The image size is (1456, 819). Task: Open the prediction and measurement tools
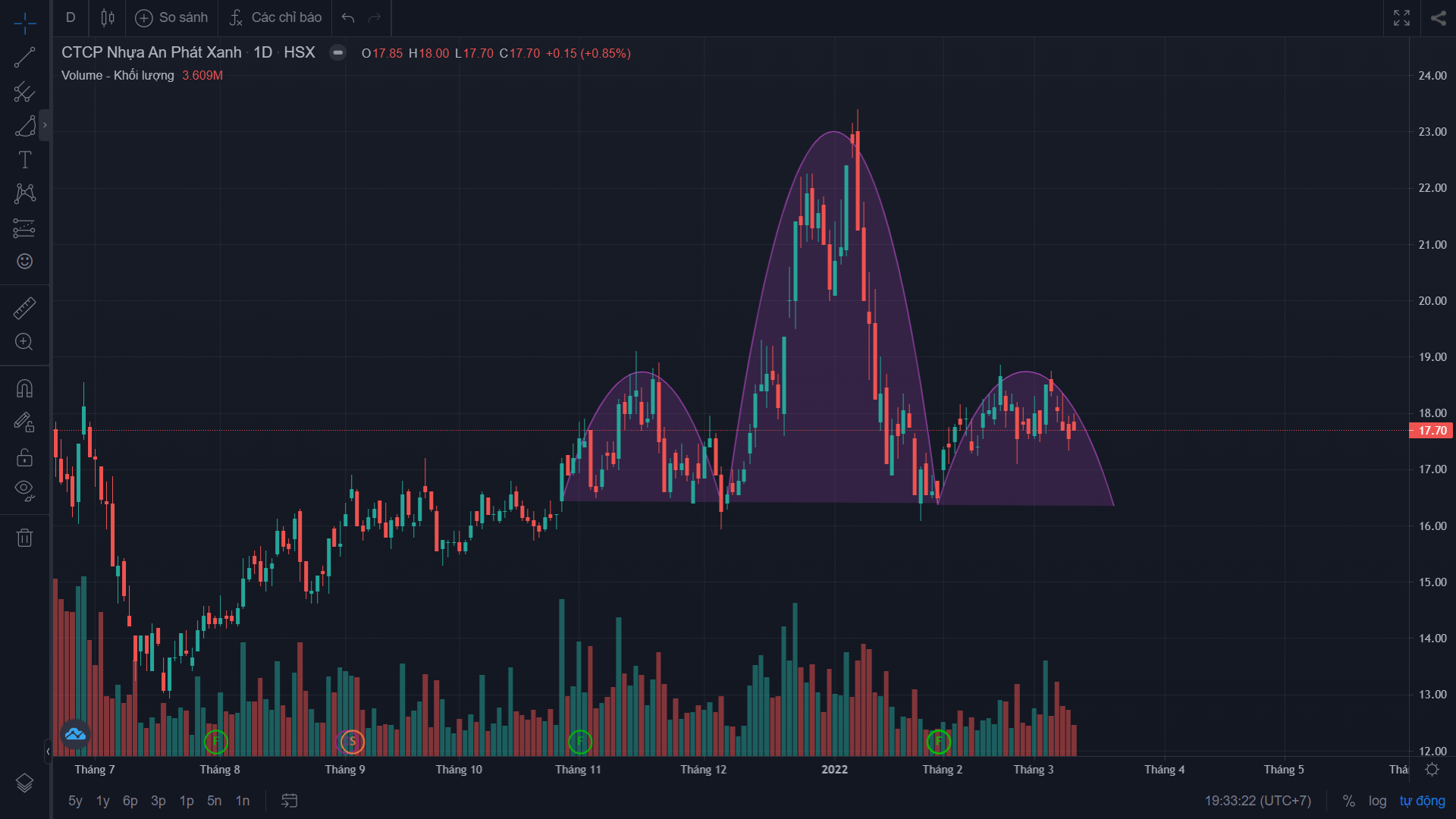24,227
